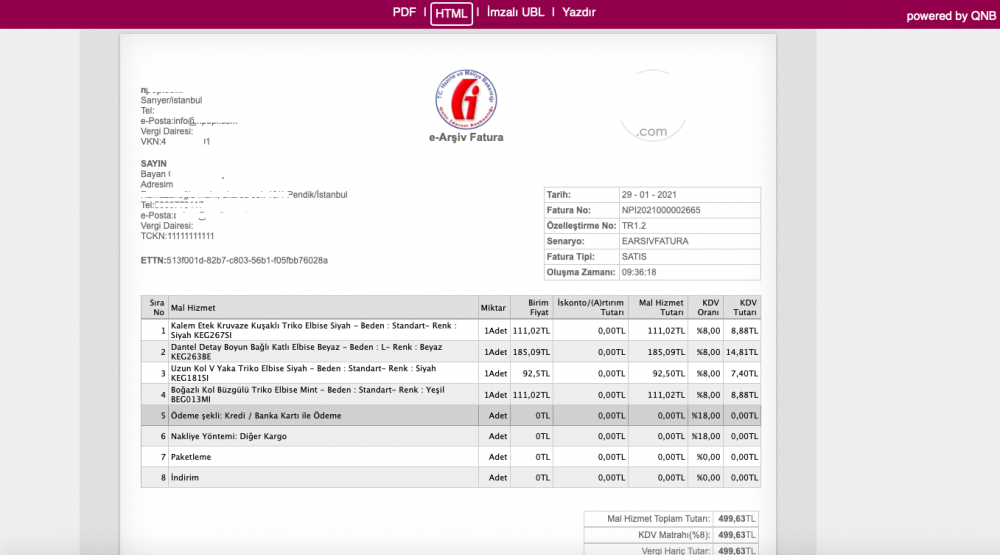Click unit price 185,09TL in row 2
The height and width of the screenshot is (555, 1000).
531,352
